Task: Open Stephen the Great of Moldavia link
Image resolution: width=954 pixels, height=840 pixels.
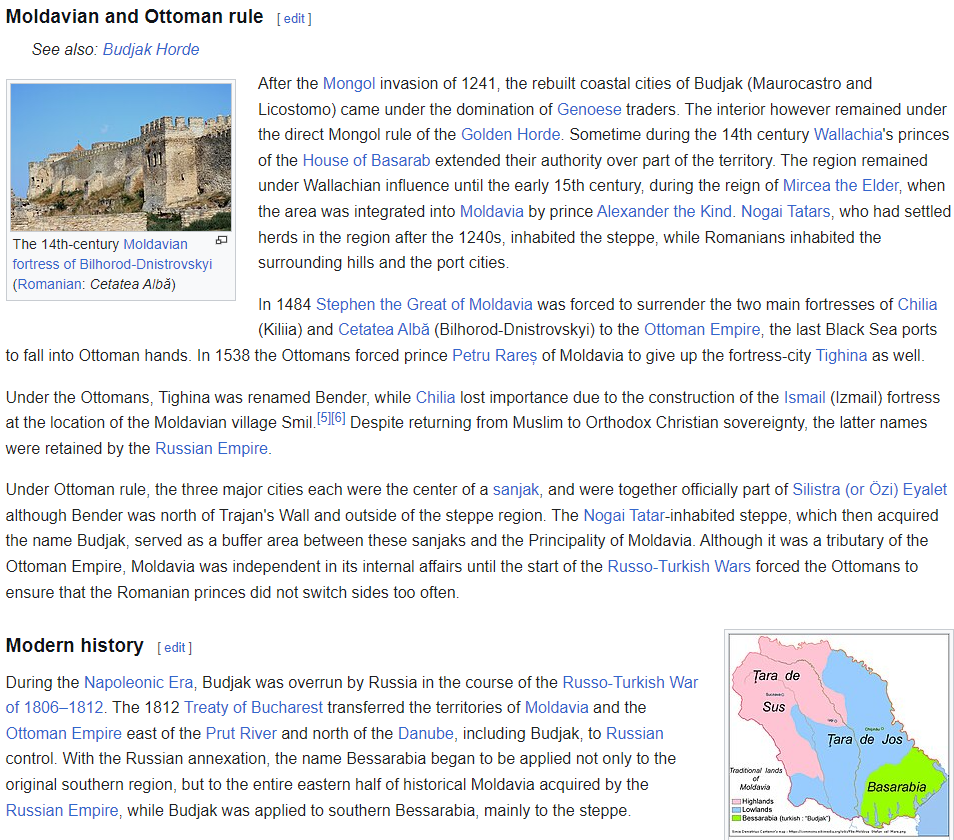Action: pos(424,304)
